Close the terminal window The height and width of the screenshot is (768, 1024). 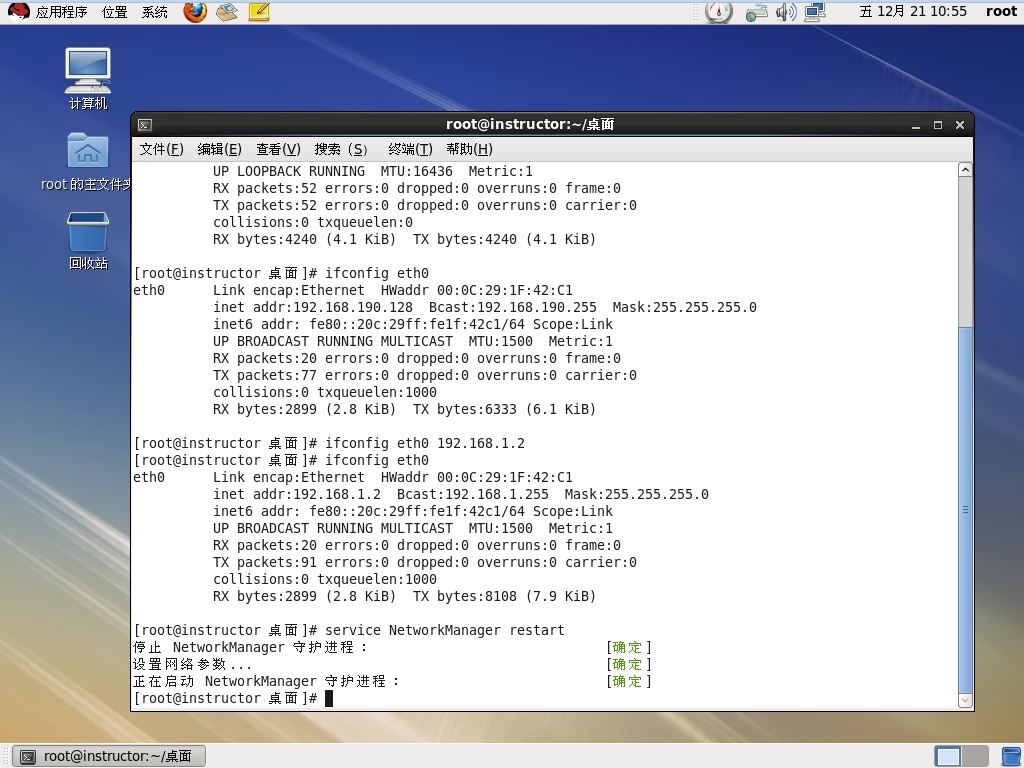pyautogui.click(x=960, y=125)
